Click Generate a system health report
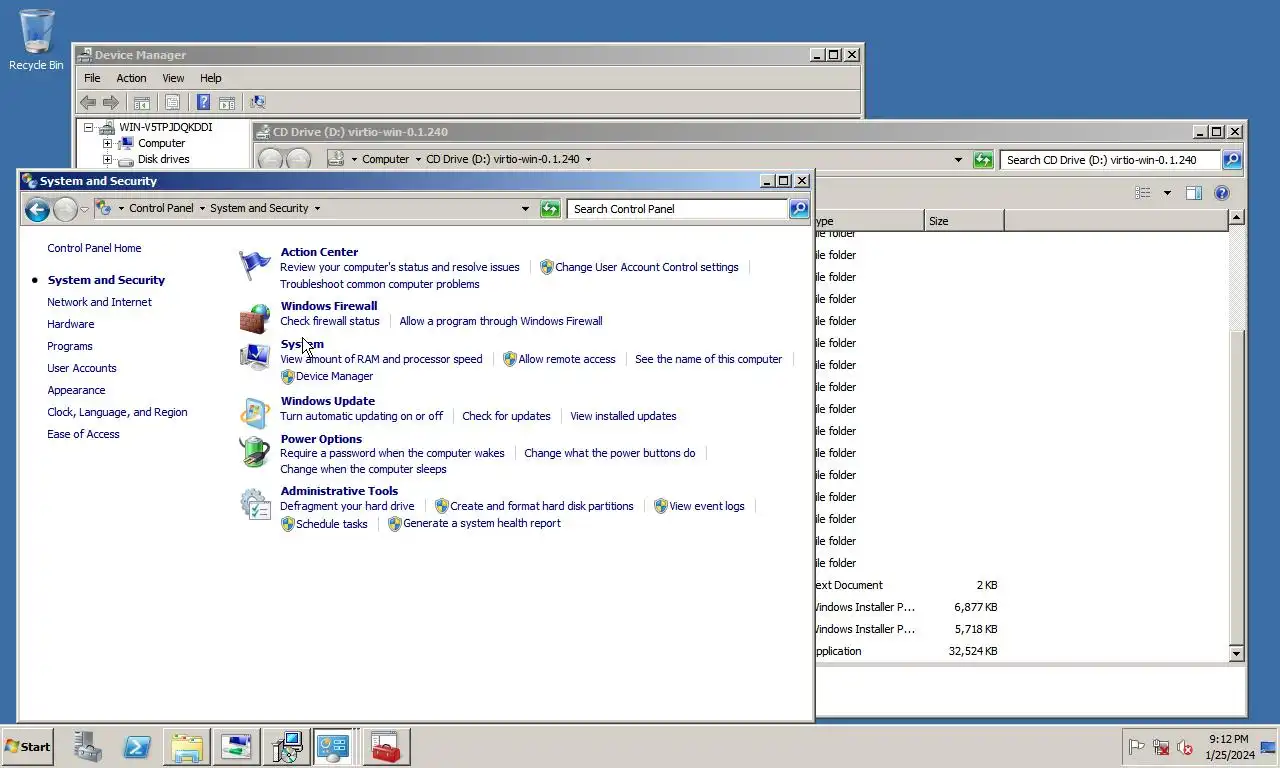Viewport: 1280px width, 768px height. coord(482,523)
